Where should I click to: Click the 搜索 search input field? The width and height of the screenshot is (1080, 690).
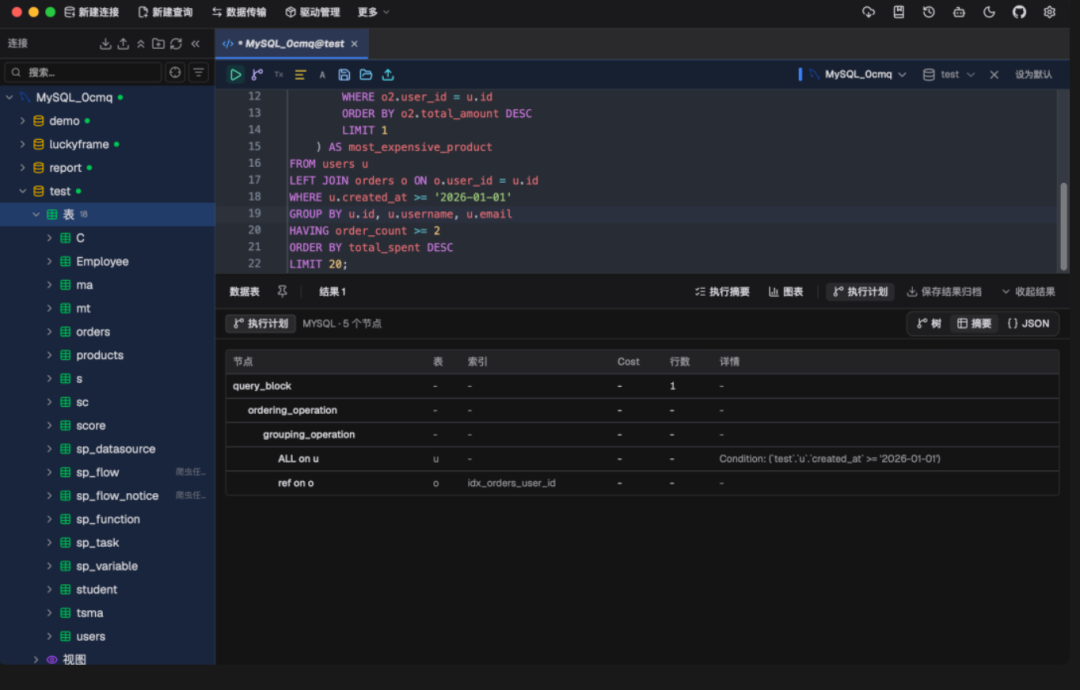83,72
